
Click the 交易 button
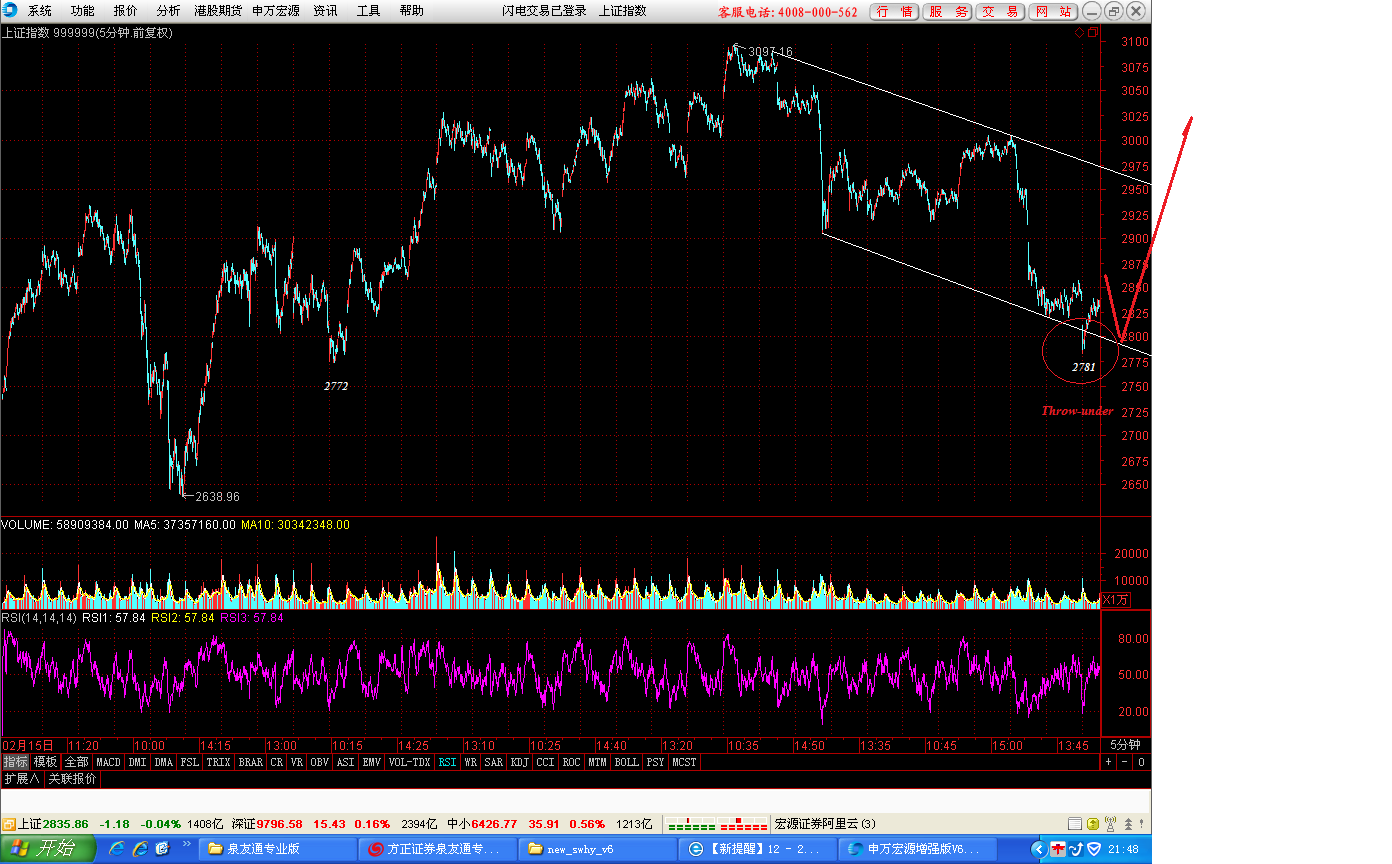coord(1000,11)
